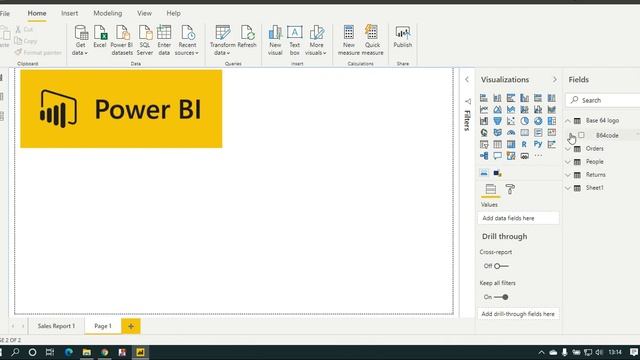Select the R script visual

tap(524, 144)
